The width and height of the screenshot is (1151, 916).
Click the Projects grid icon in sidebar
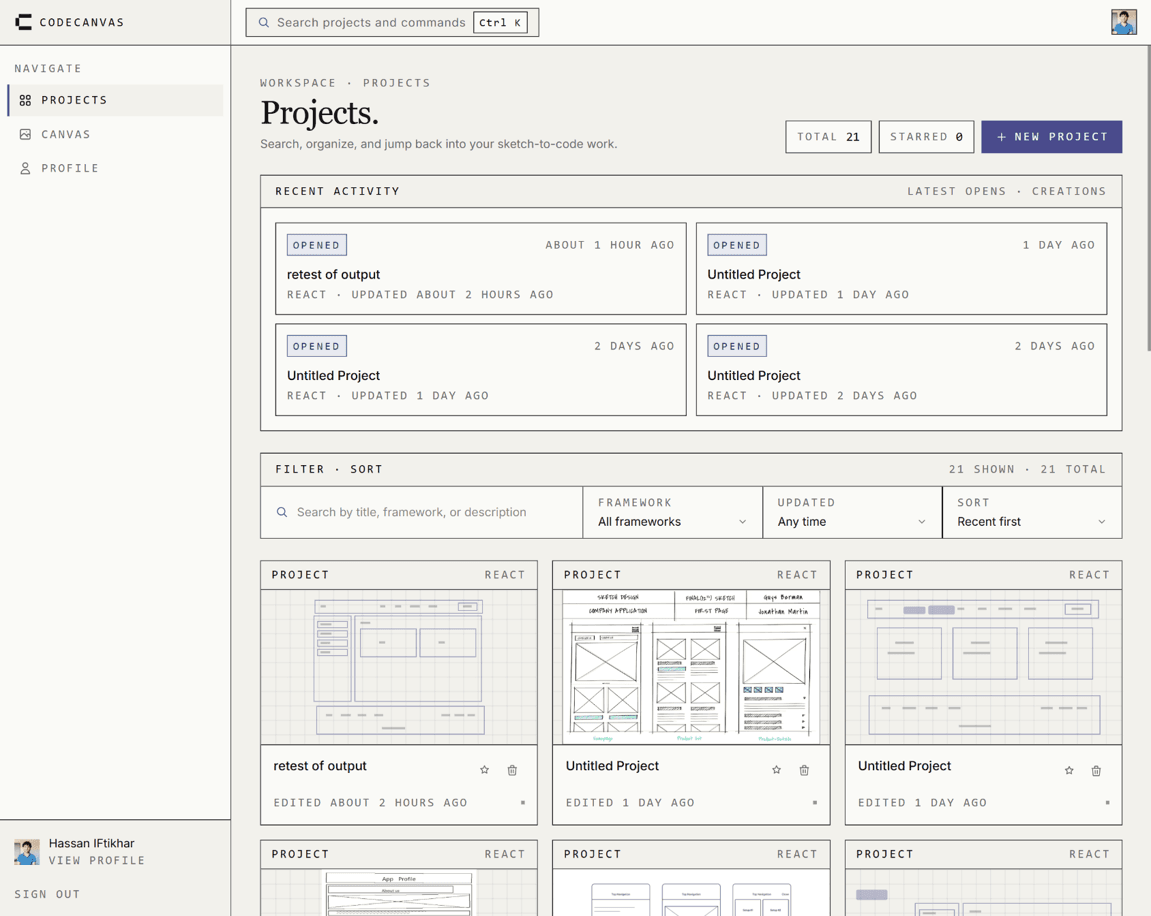pos(25,101)
